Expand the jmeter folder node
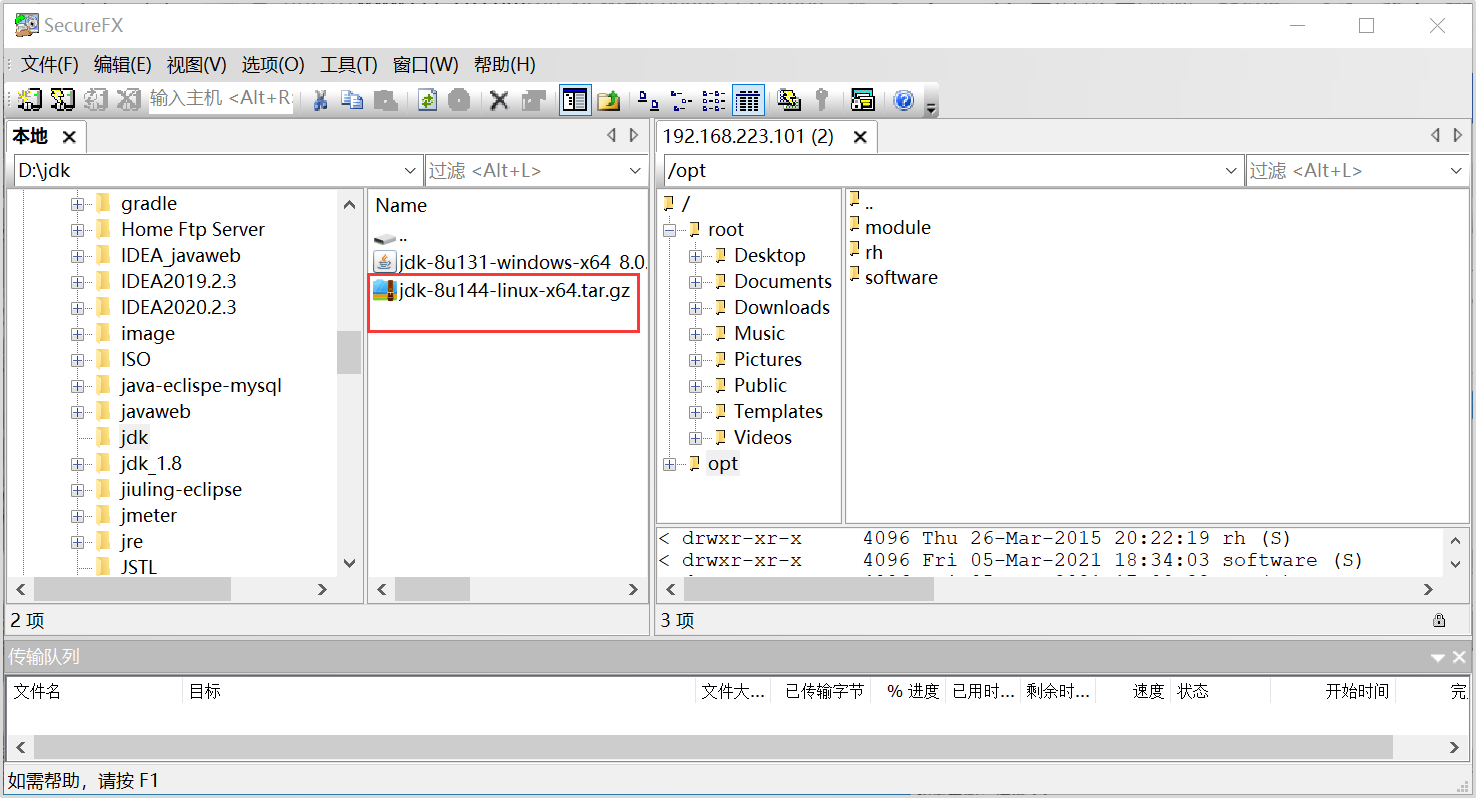The width and height of the screenshot is (1476, 798). [77, 516]
